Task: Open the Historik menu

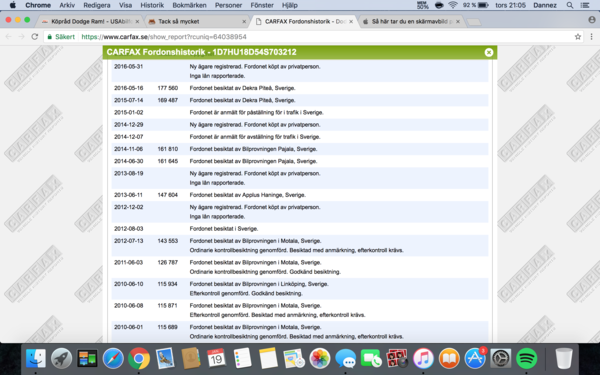Action: point(152,5)
